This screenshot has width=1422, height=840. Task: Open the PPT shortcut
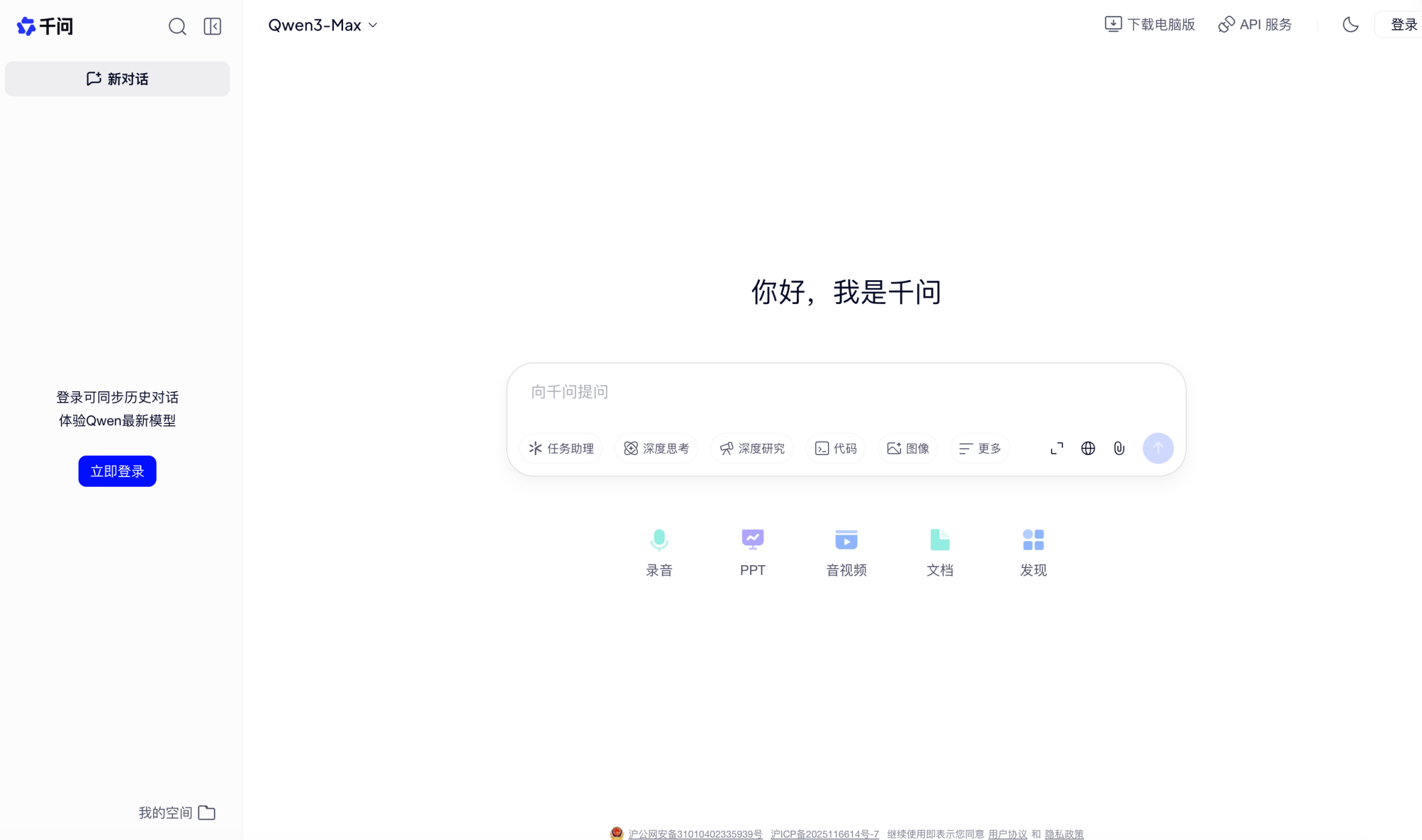coord(753,552)
